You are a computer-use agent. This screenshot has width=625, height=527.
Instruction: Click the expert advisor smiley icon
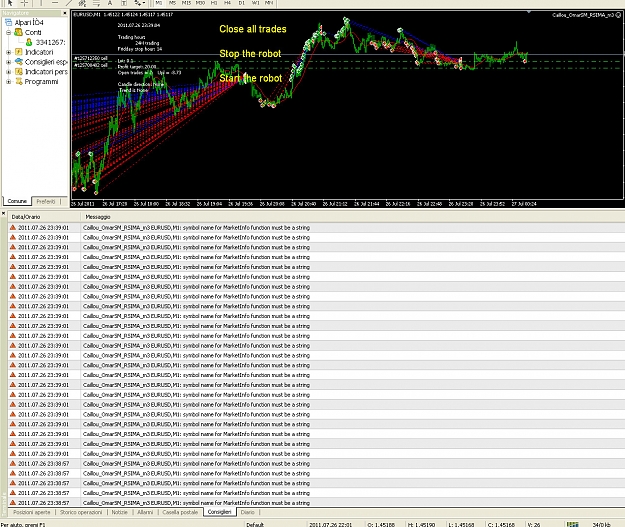618,15
